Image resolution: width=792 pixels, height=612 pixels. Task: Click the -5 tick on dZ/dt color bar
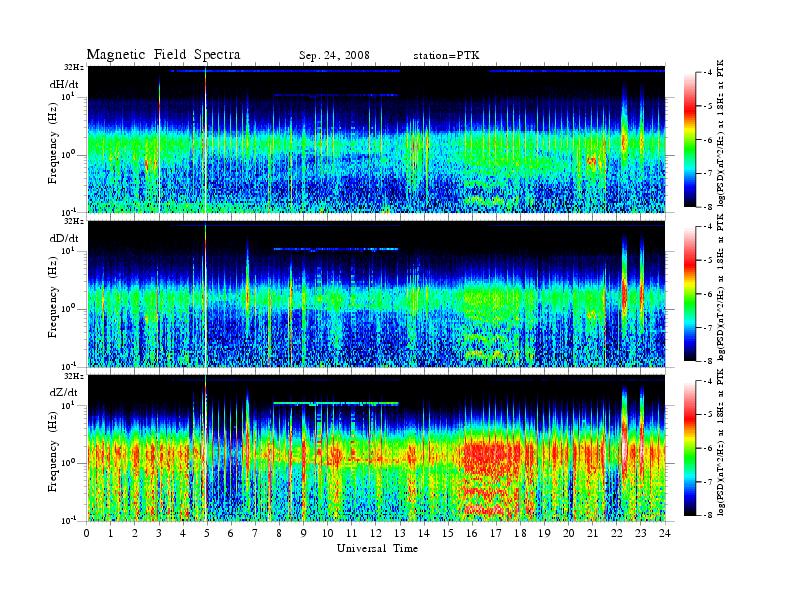708,415
